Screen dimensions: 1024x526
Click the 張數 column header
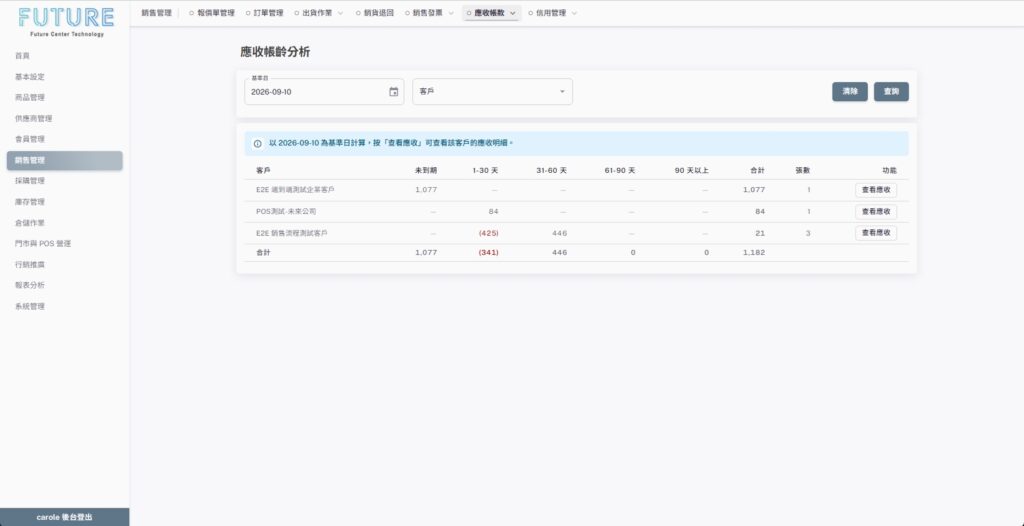pyautogui.click(x=803, y=171)
